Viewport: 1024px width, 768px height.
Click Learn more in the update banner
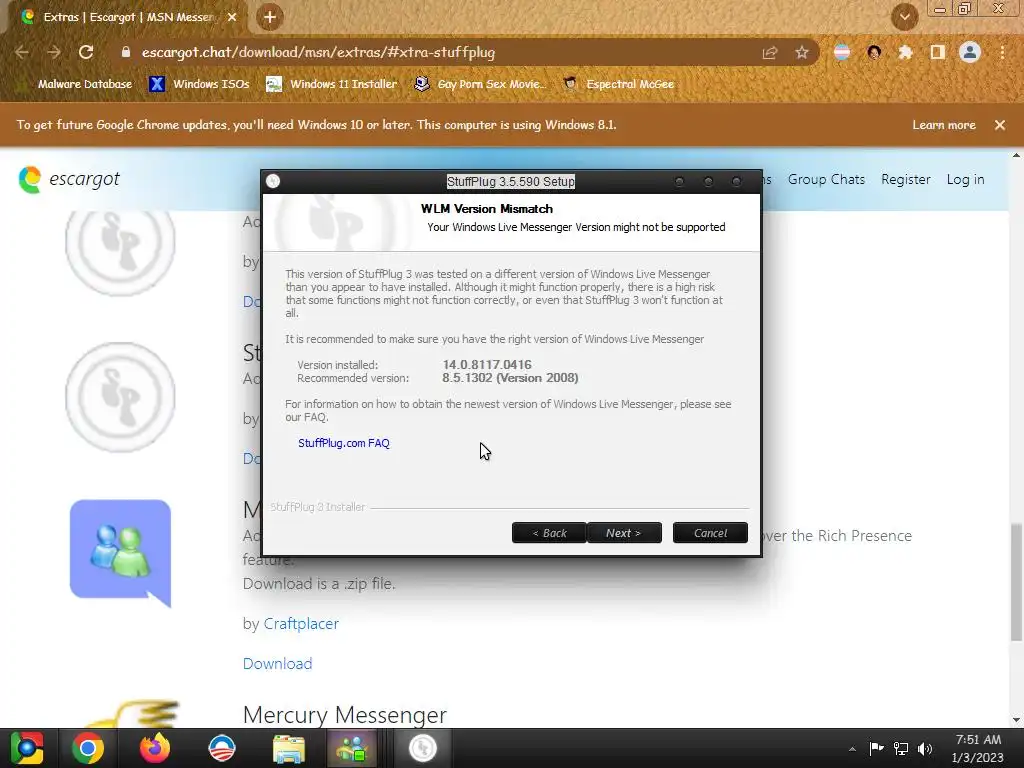pyautogui.click(x=944, y=125)
